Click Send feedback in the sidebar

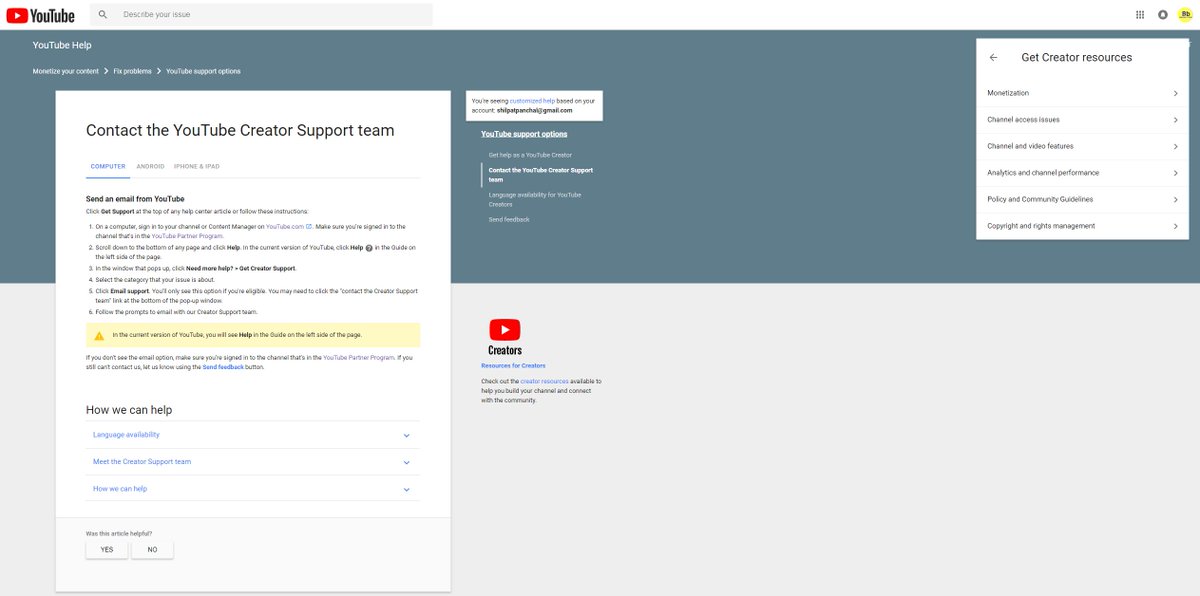tap(509, 219)
